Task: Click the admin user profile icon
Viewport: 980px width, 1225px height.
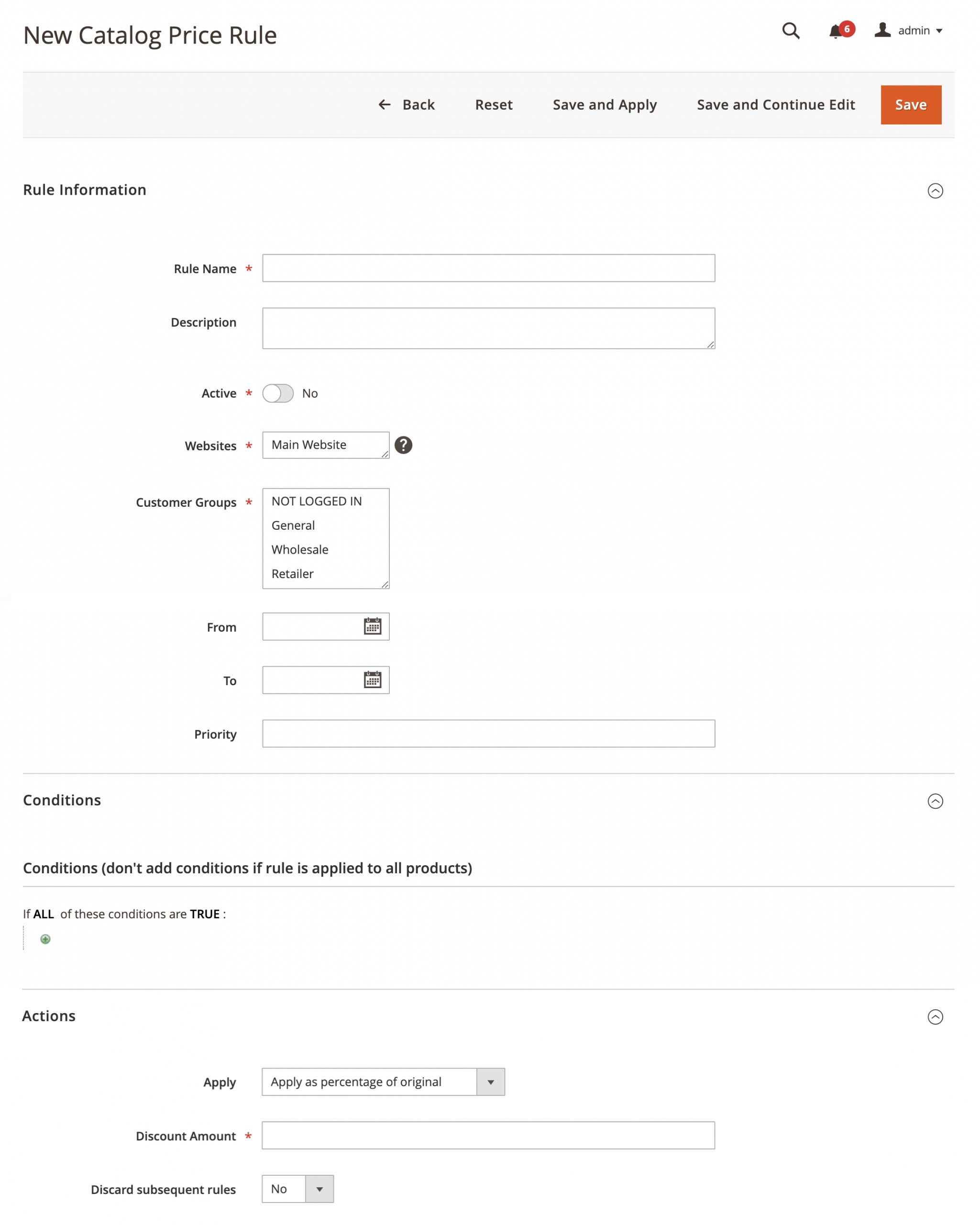Action: click(881, 30)
